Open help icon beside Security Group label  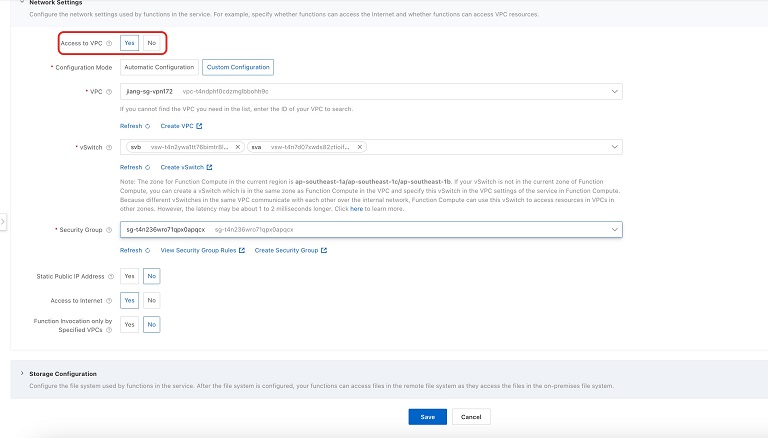[x=109, y=230]
